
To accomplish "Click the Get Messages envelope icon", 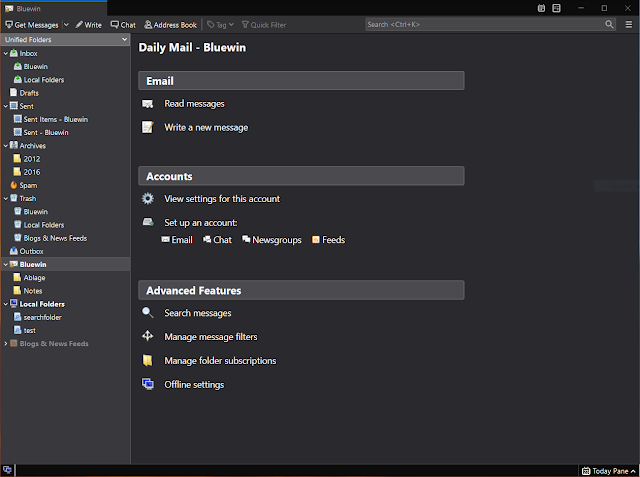I will point(9,24).
